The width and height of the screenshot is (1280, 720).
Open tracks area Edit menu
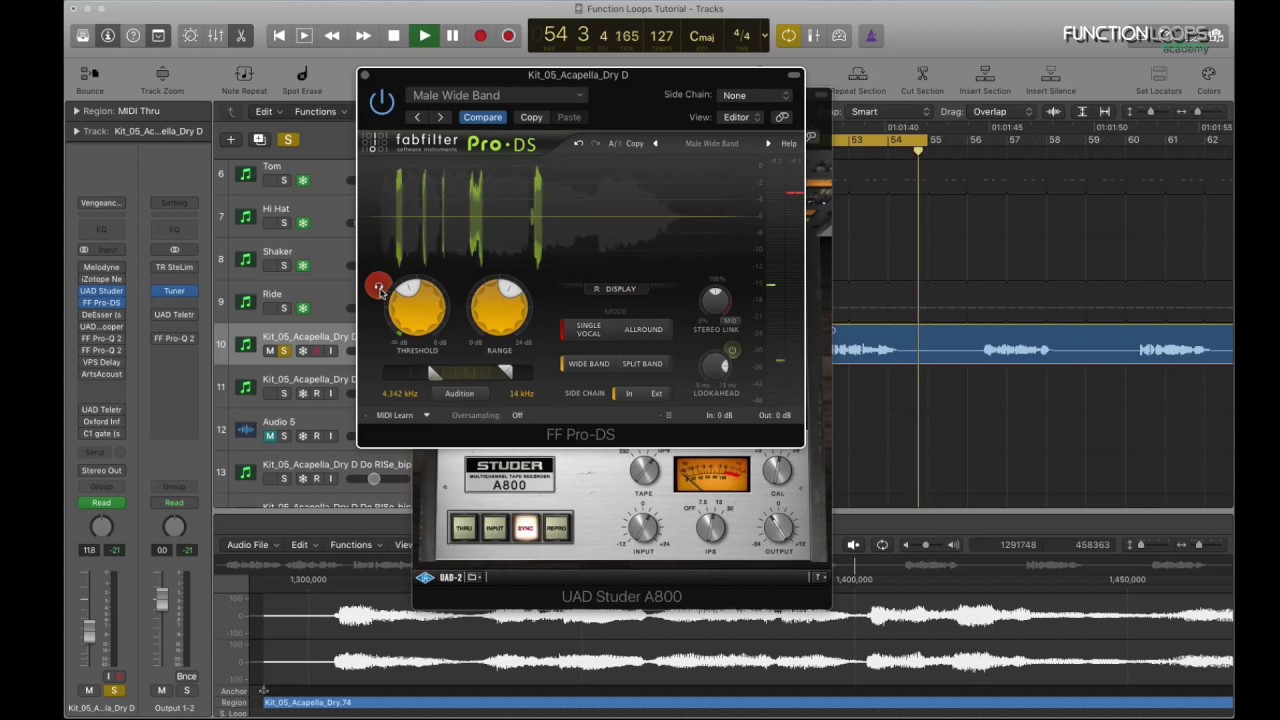point(269,111)
